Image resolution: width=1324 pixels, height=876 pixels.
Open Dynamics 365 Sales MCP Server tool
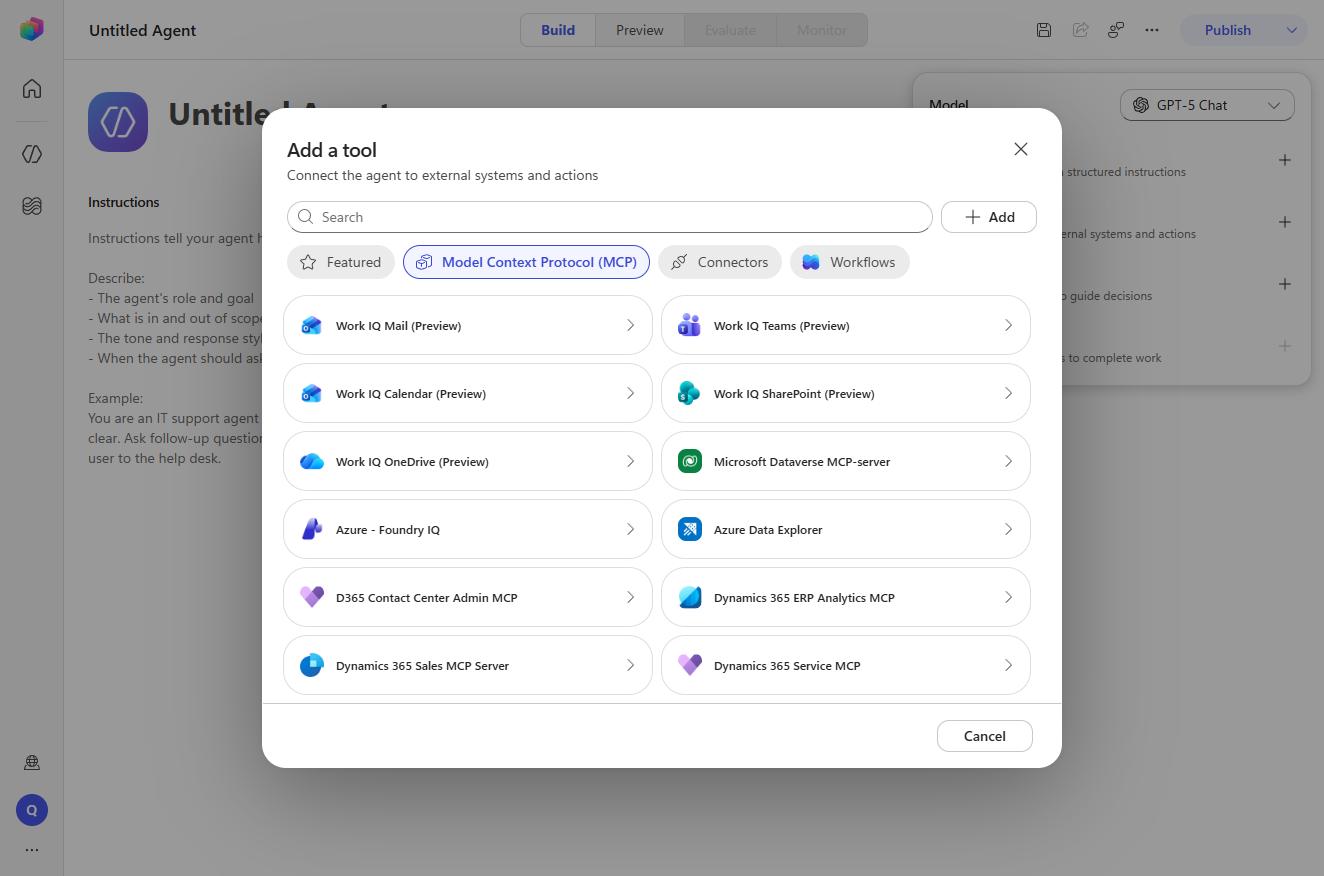tap(468, 665)
